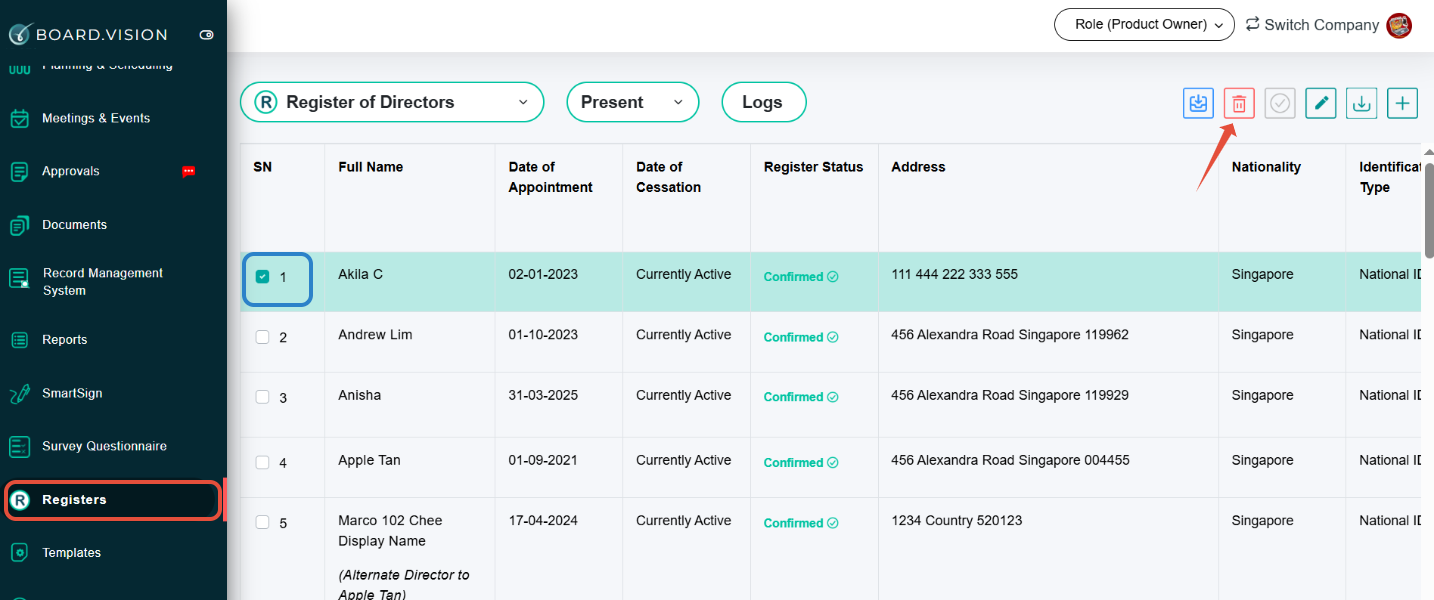
Task: Click the Templates sidebar icon
Action: 19,553
